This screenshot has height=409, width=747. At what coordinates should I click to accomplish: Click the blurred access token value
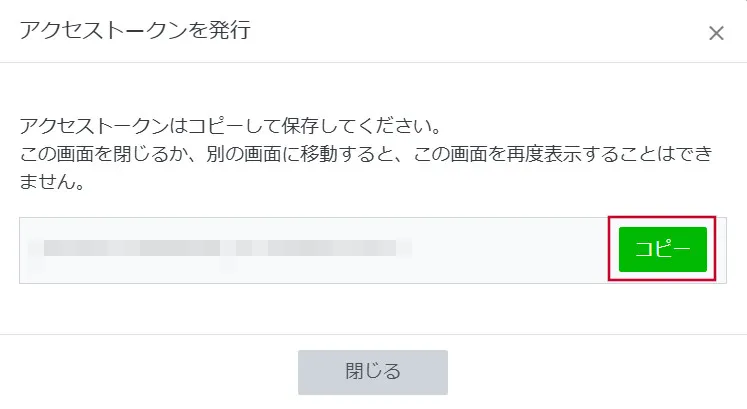[220, 248]
